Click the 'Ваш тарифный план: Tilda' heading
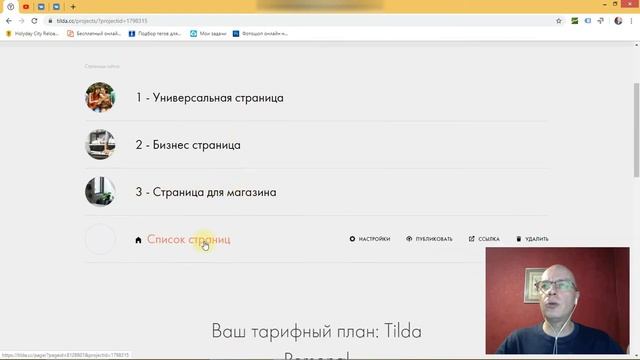This screenshot has width=640, height=360. point(317,331)
